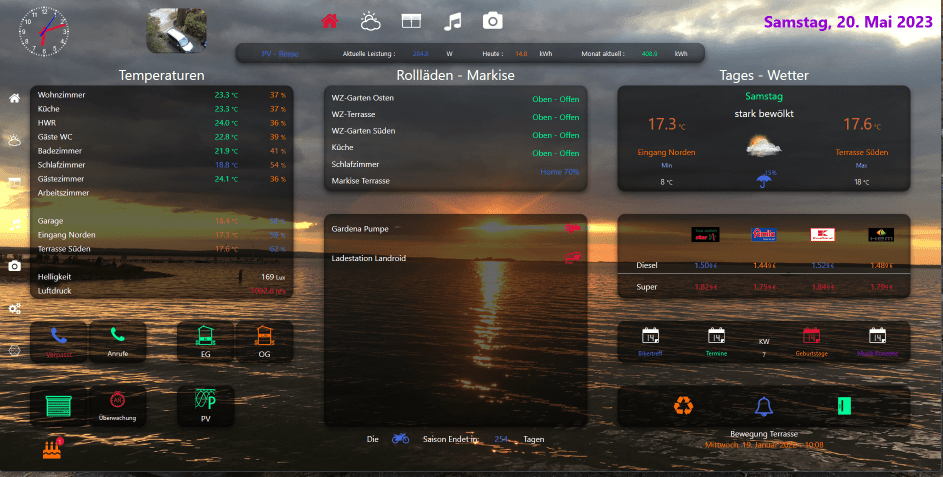Click Küche shutter Oben - Offen status

pyautogui.click(x=556, y=153)
